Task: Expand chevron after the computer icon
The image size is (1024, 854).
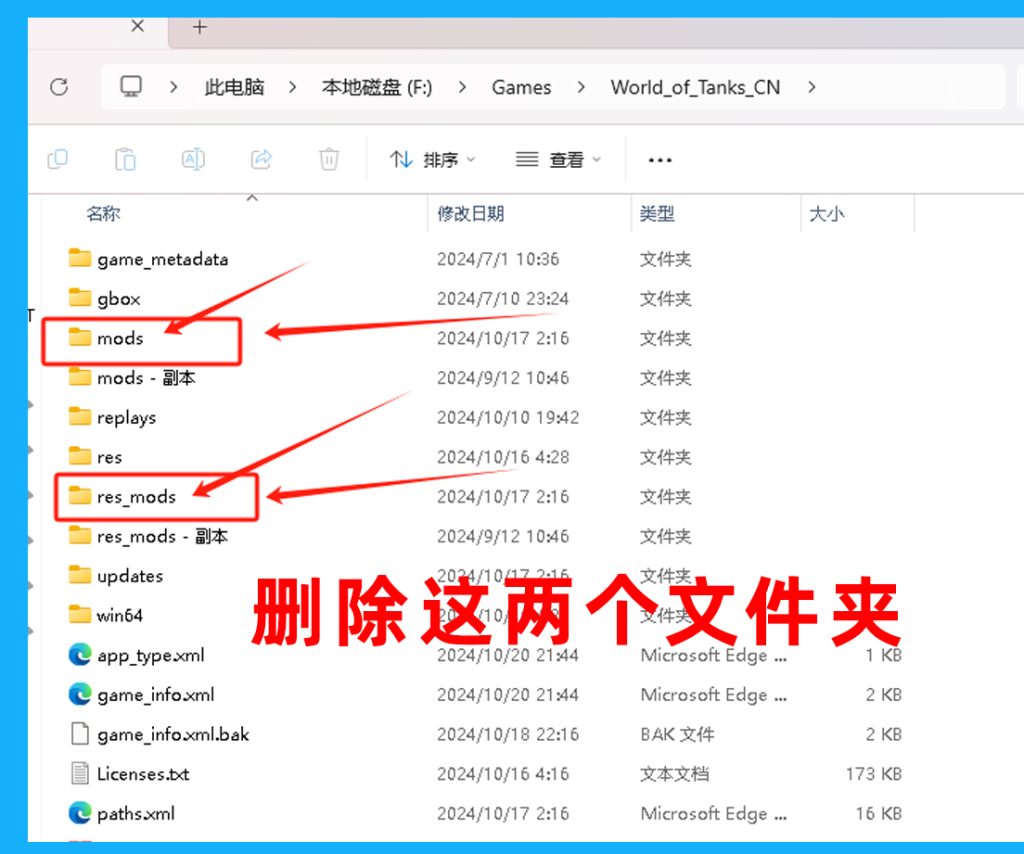Action: (x=173, y=87)
